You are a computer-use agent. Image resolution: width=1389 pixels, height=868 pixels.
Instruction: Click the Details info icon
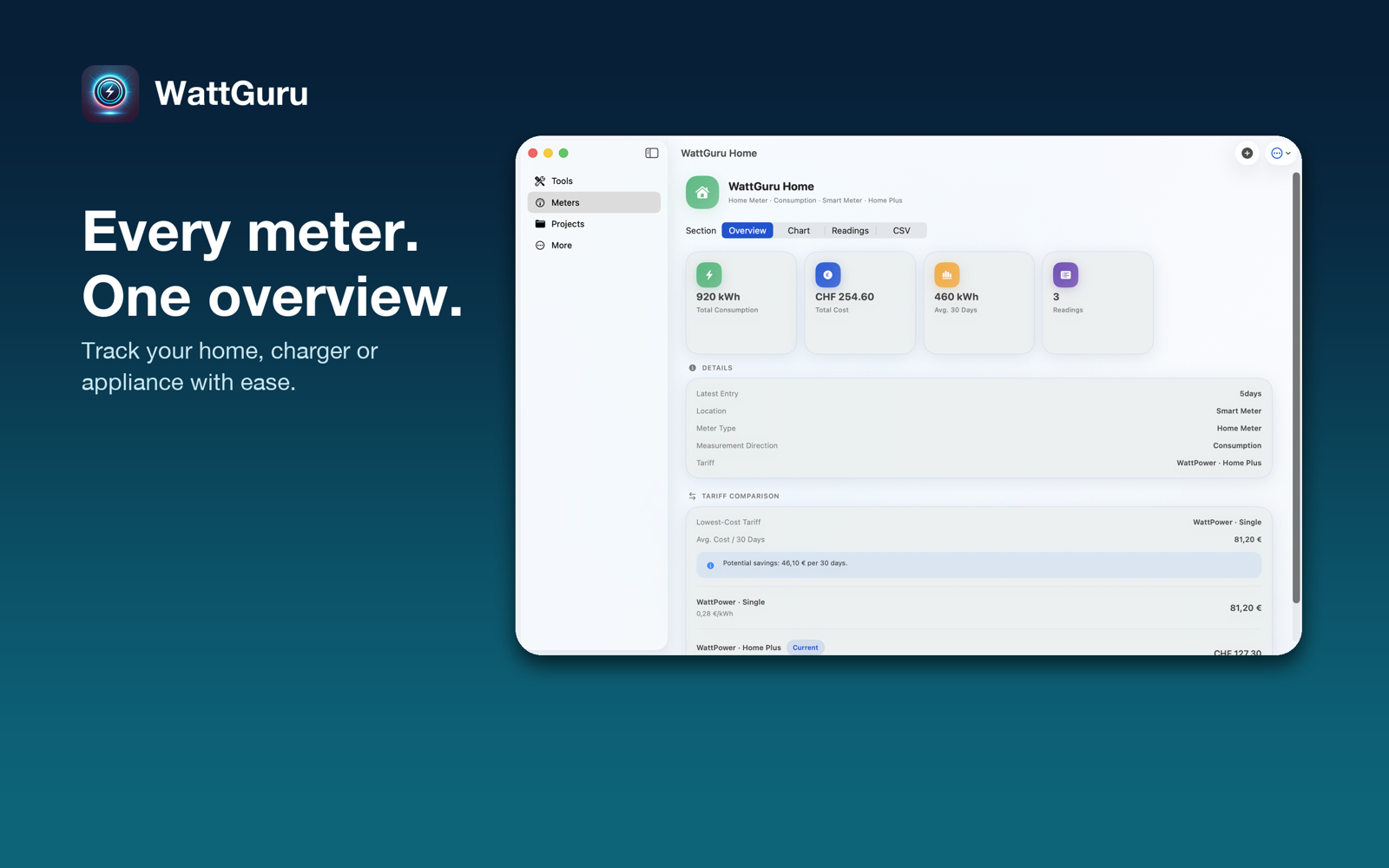(692, 368)
